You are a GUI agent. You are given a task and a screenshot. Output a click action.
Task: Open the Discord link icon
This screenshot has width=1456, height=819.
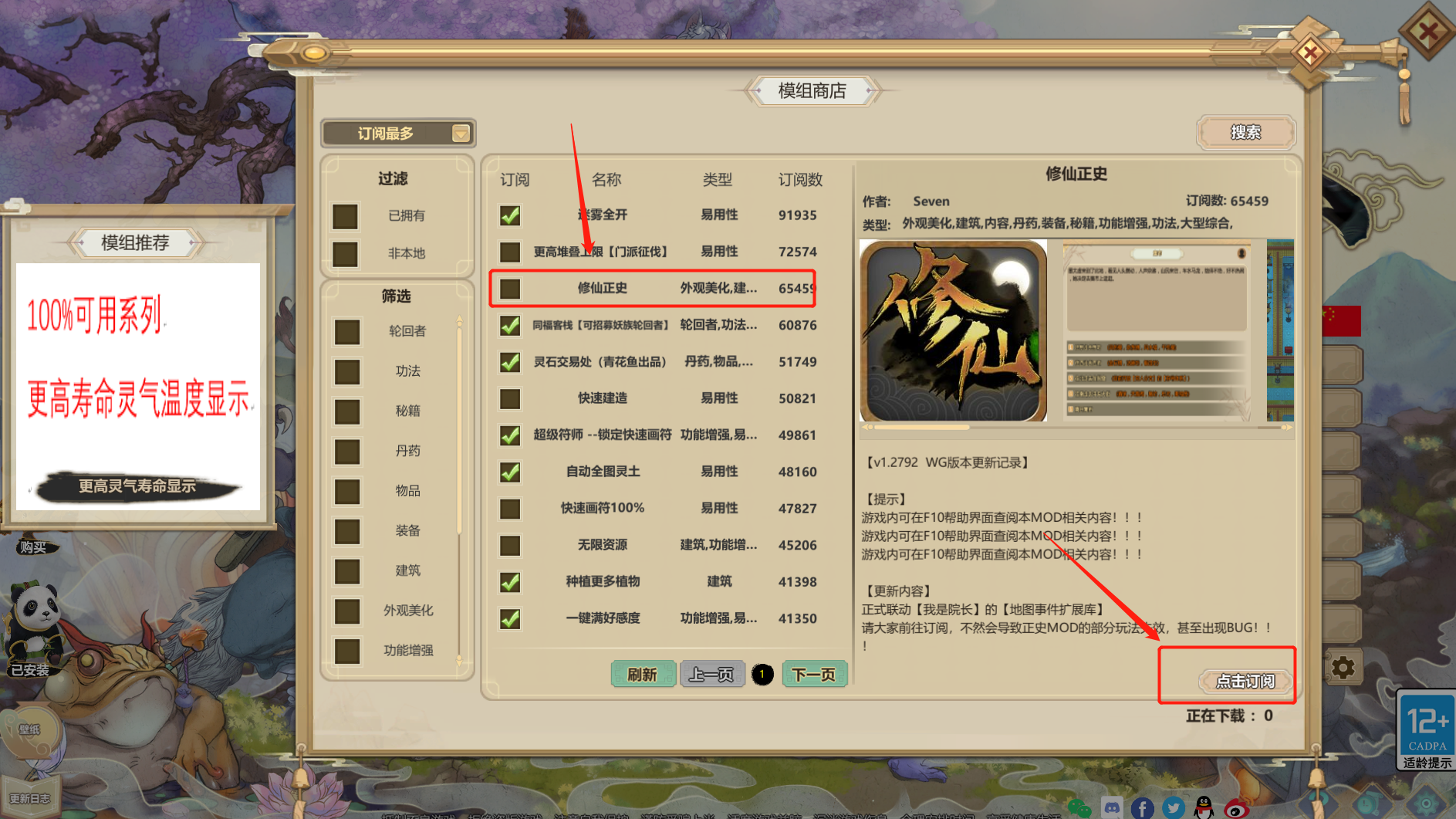[1112, 808]
